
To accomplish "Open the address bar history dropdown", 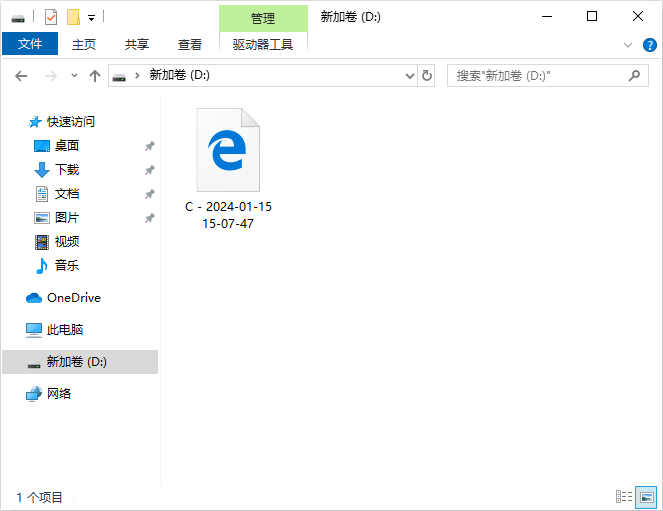I will [x=409, y=76].
